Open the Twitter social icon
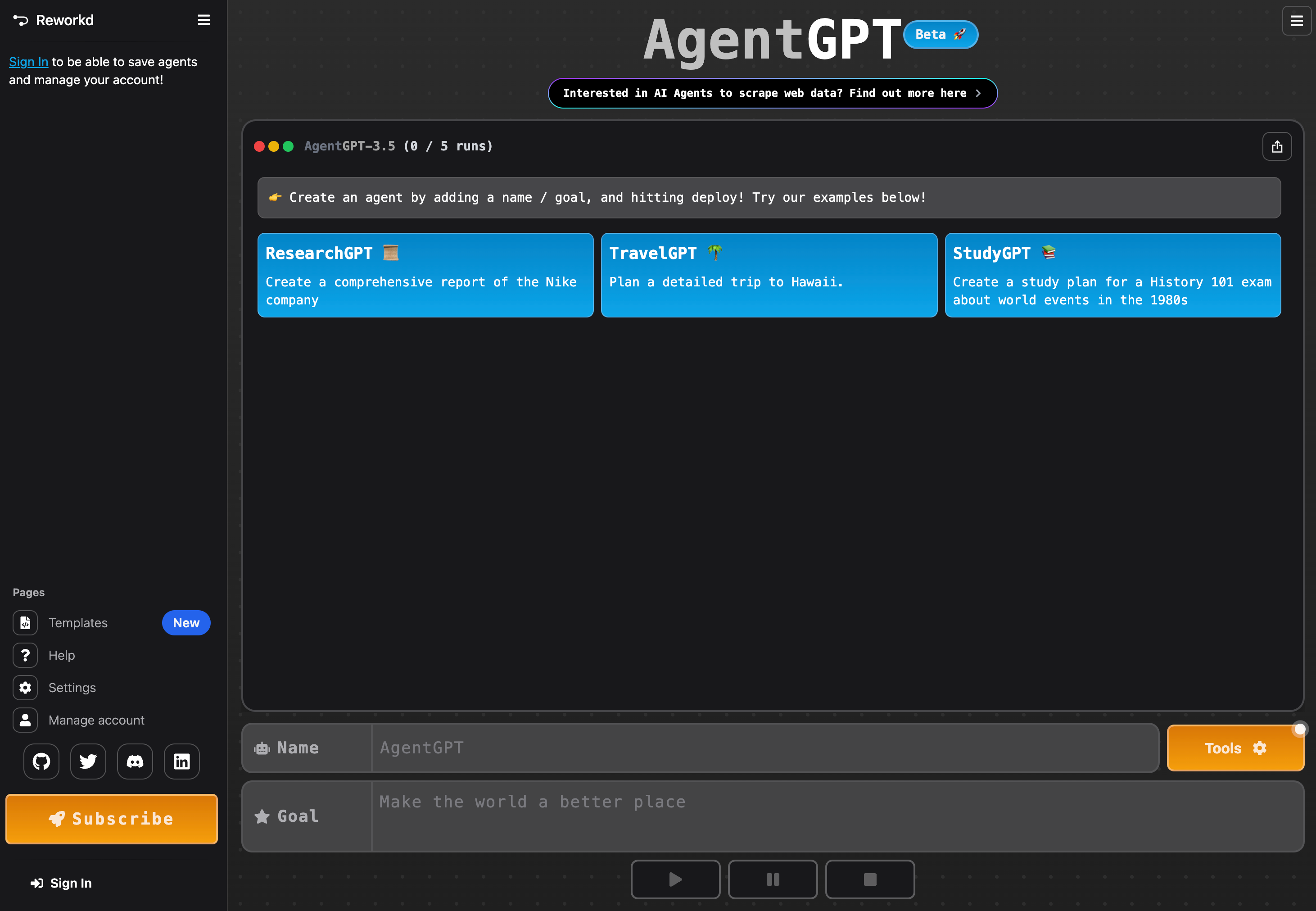The width and height of the screenshot is (1316, 911). 88,761
